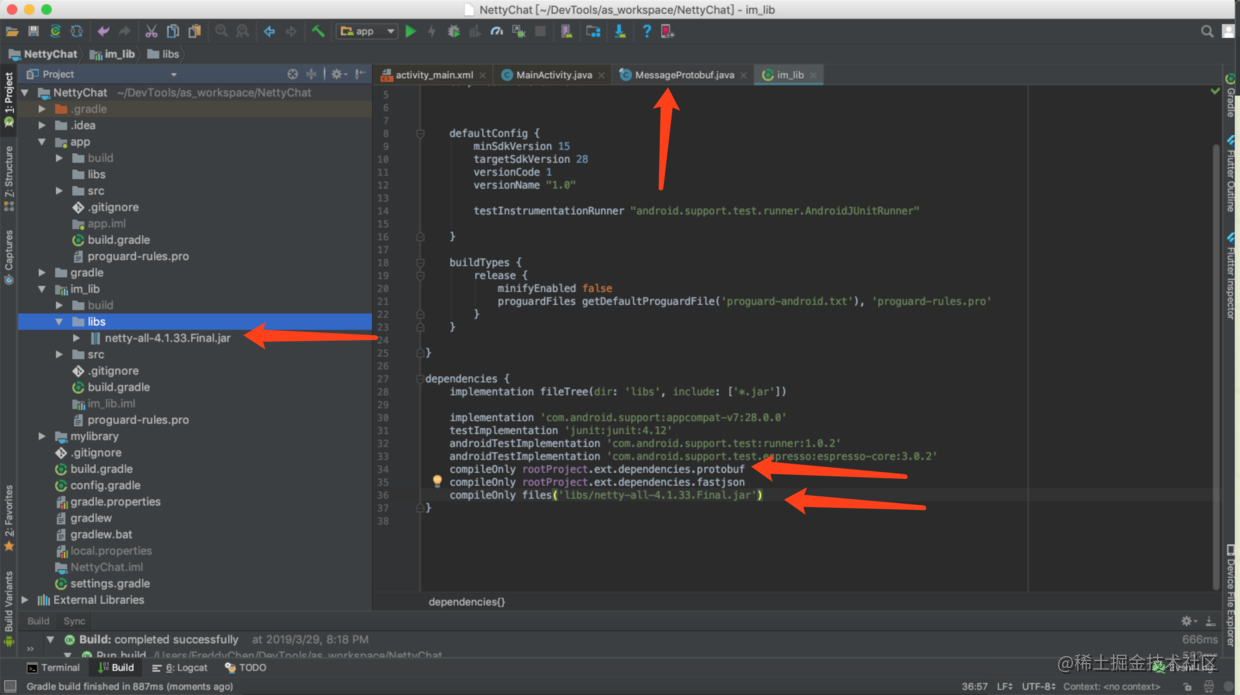Image resolution: width=1240 pixels, height=695 pixels.
Task: Click the Replace toolbar icon
Action: [242, 32]
